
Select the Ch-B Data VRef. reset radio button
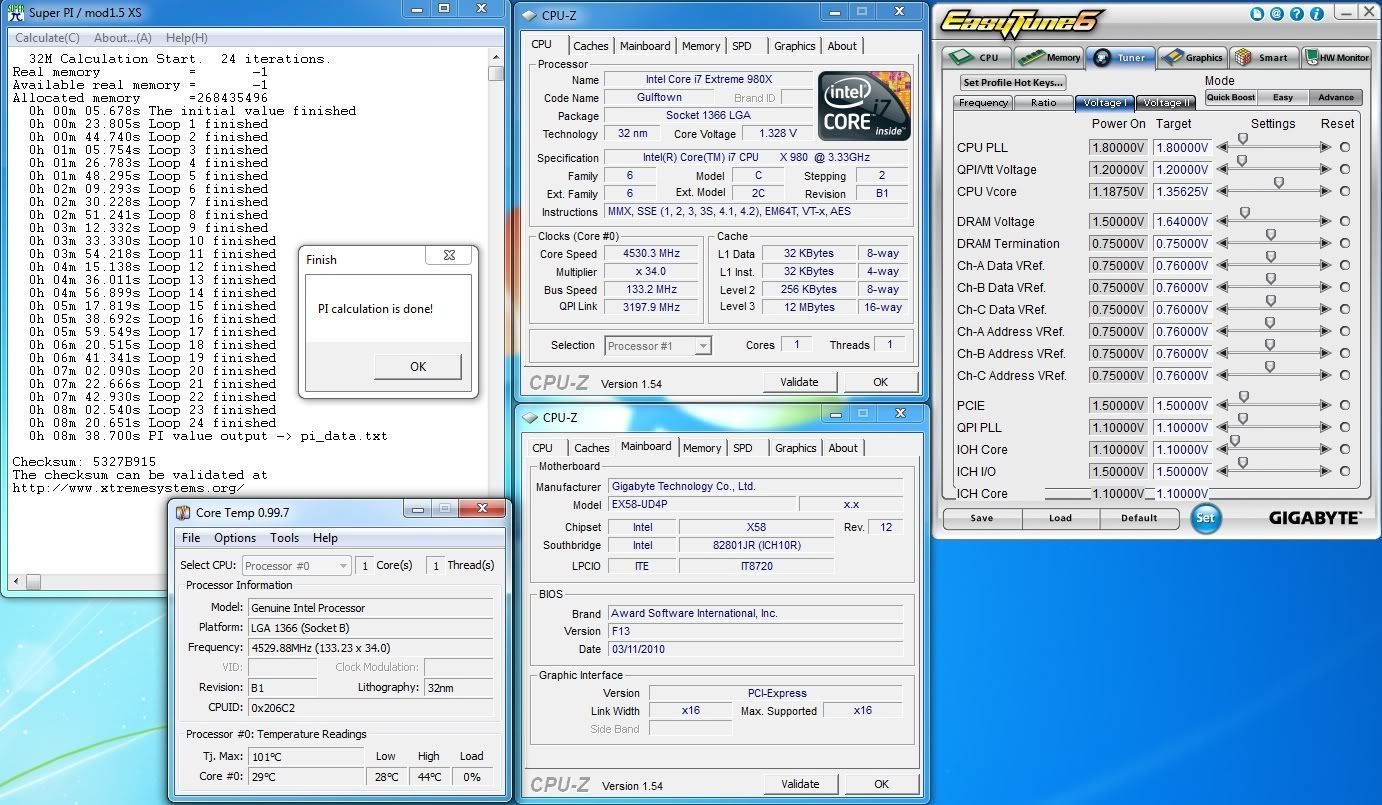pos(1345,288)
